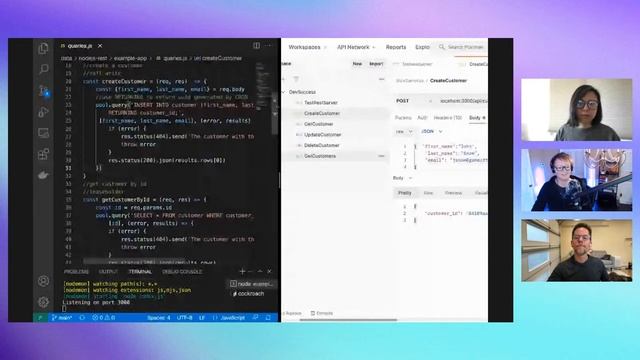Open the Run and Debug icon
640x360 pixels.
(x=43, y=112)
